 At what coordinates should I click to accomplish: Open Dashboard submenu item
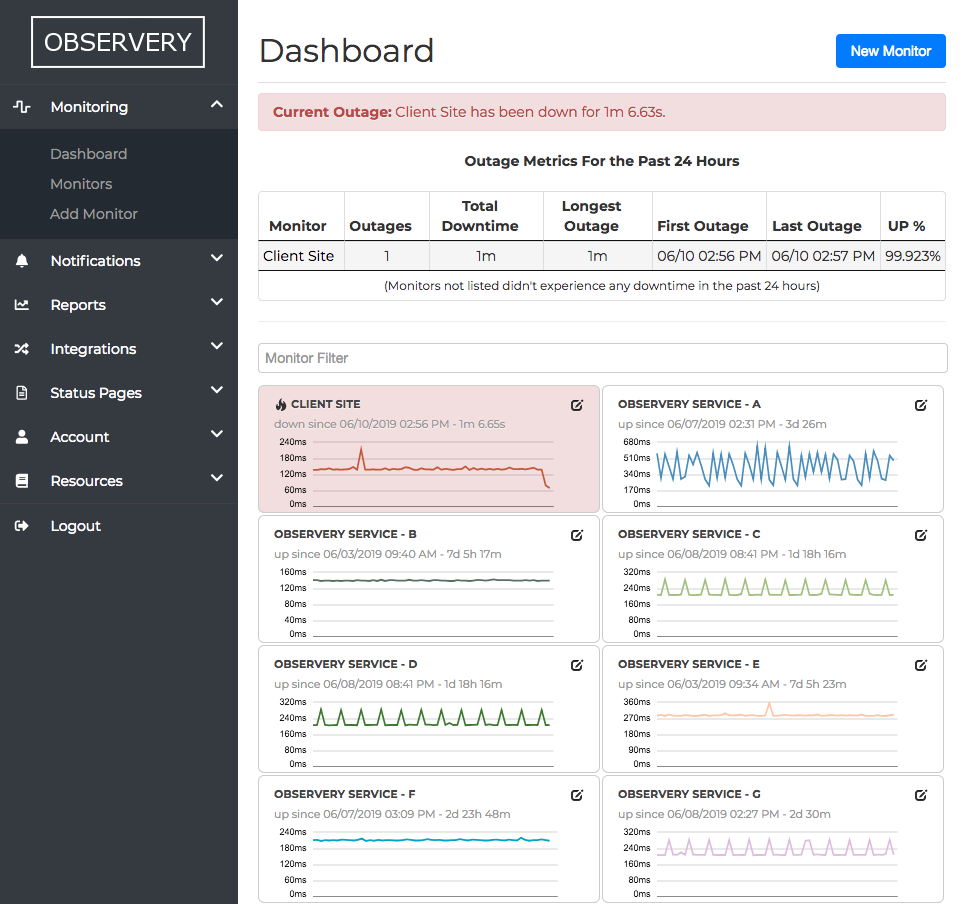tap(89, 154)
